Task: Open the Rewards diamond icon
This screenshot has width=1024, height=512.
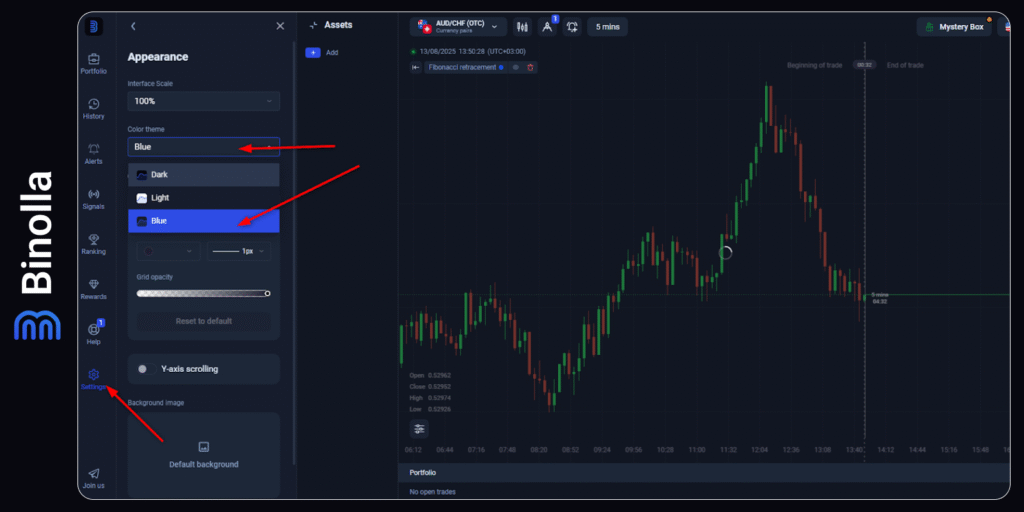Action: [x=94, y=288]
